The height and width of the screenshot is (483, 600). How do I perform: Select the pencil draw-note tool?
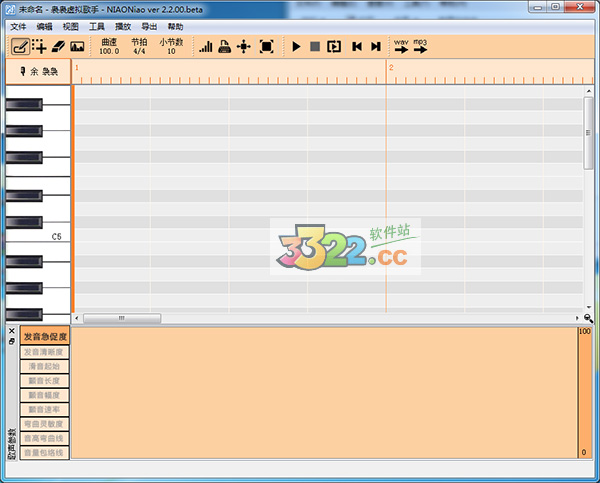point(20,47)
